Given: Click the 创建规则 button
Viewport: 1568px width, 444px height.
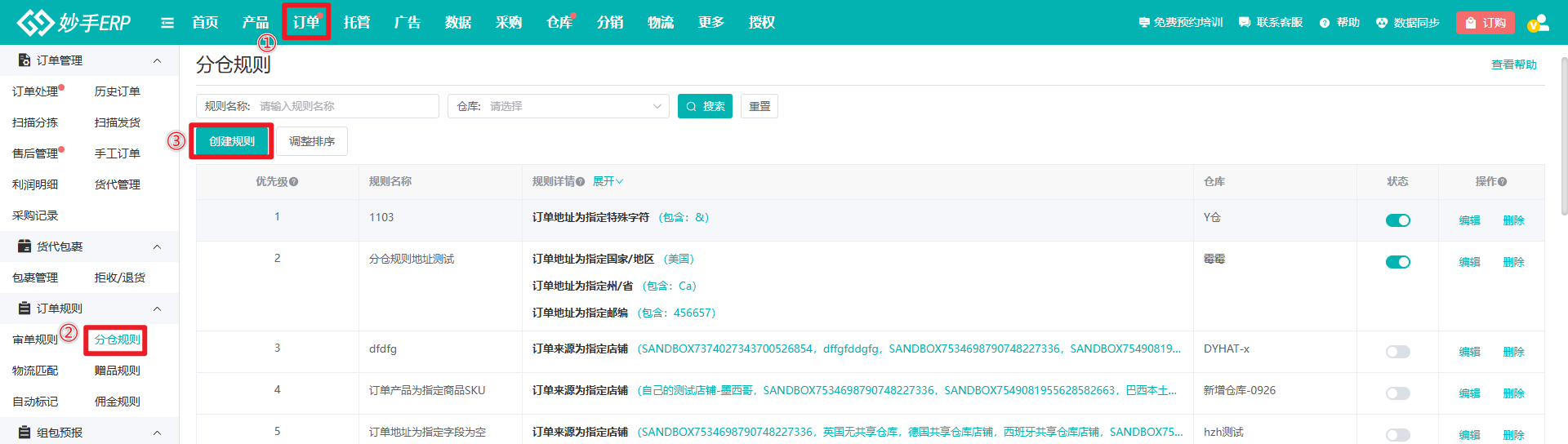Looking at the screenshot, I should 232,141.
